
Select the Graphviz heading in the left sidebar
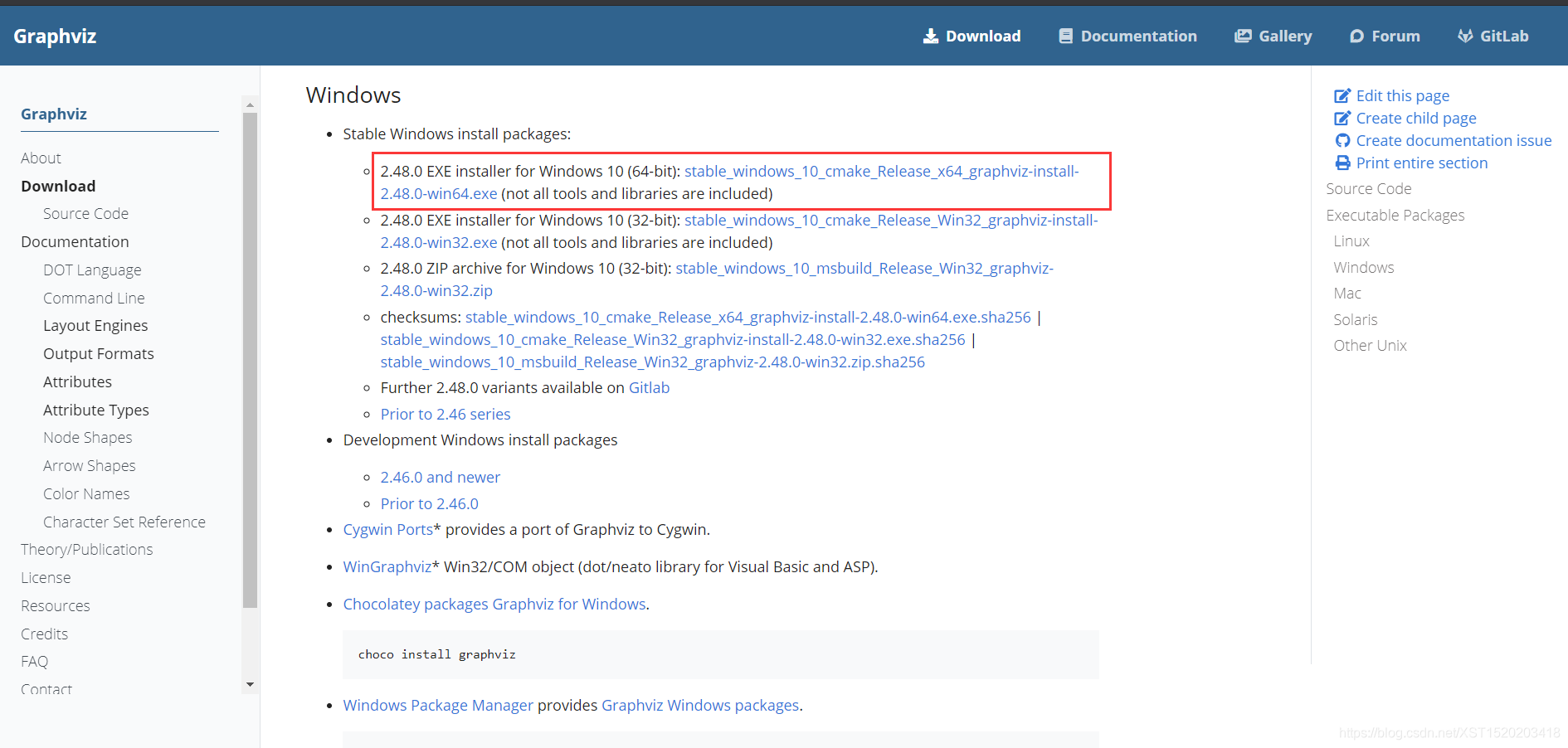click(54, 114)
